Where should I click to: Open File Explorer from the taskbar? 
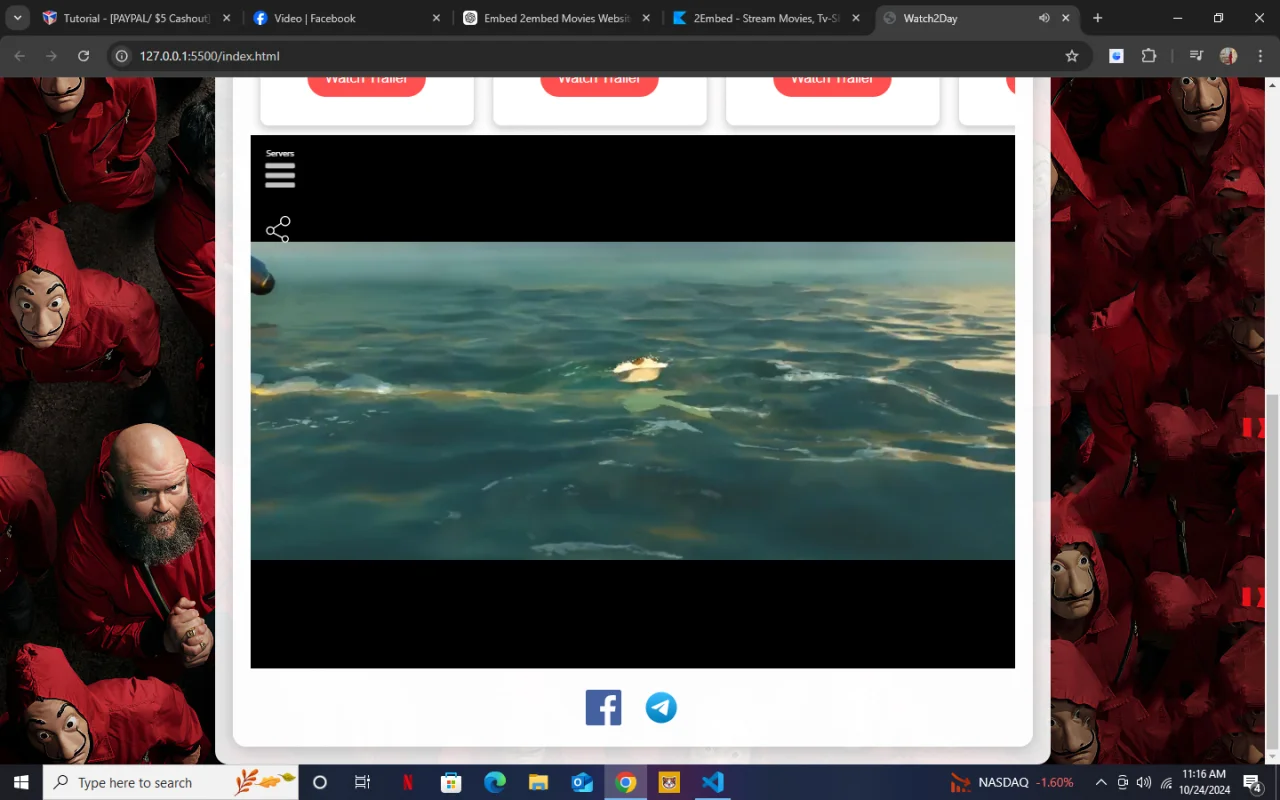(x=538, y=782)
